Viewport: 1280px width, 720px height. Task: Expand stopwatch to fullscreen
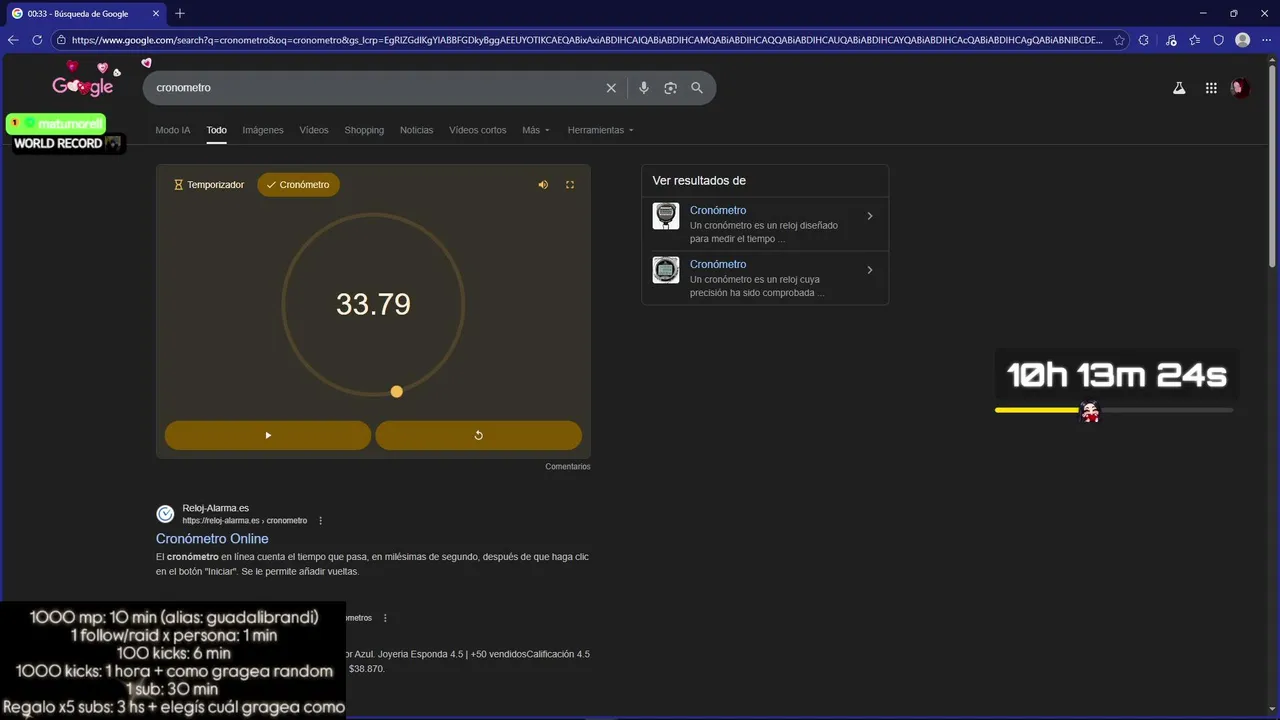tap(570, 185)
